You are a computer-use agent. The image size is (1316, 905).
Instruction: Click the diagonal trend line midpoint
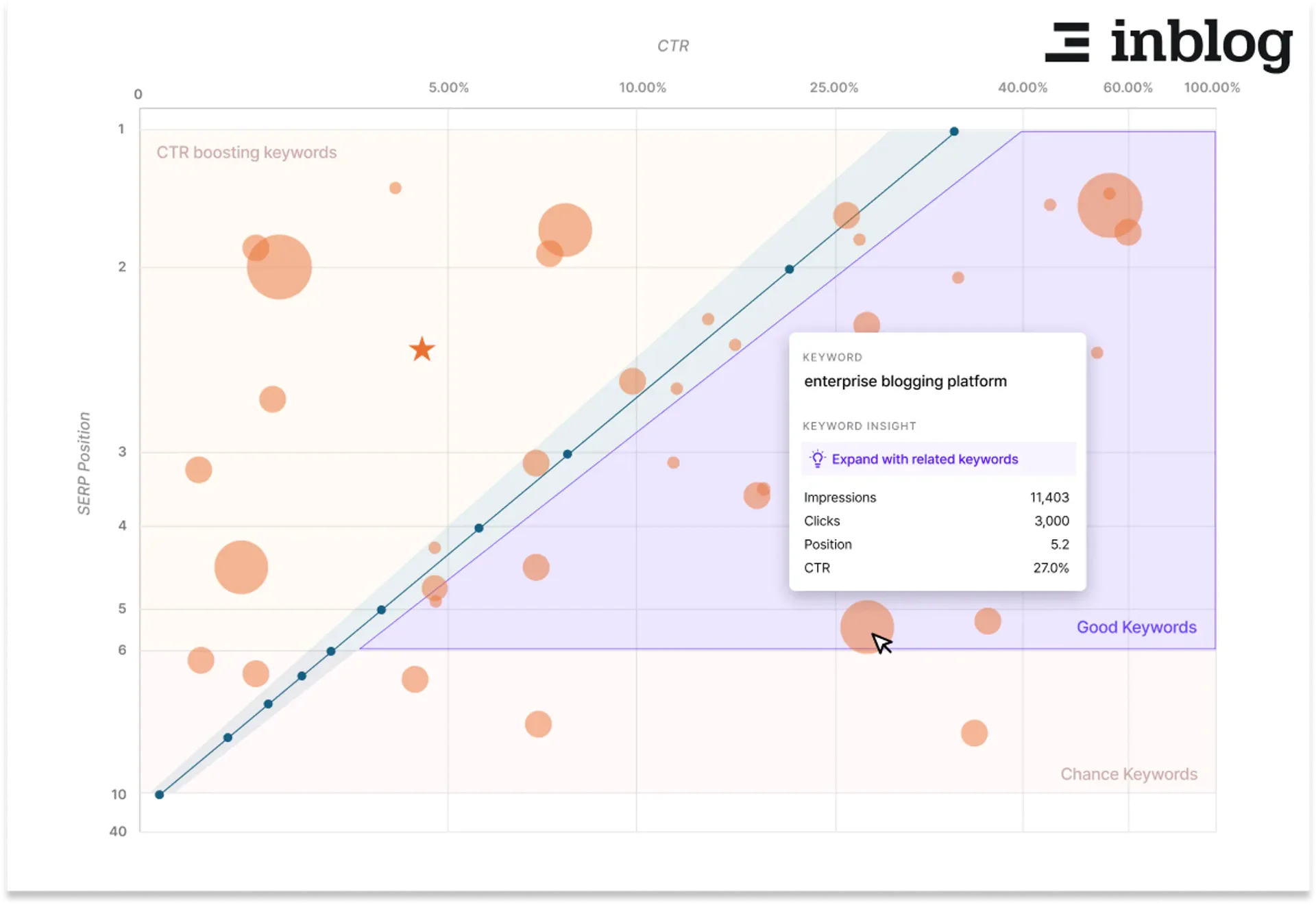(567, 453)
